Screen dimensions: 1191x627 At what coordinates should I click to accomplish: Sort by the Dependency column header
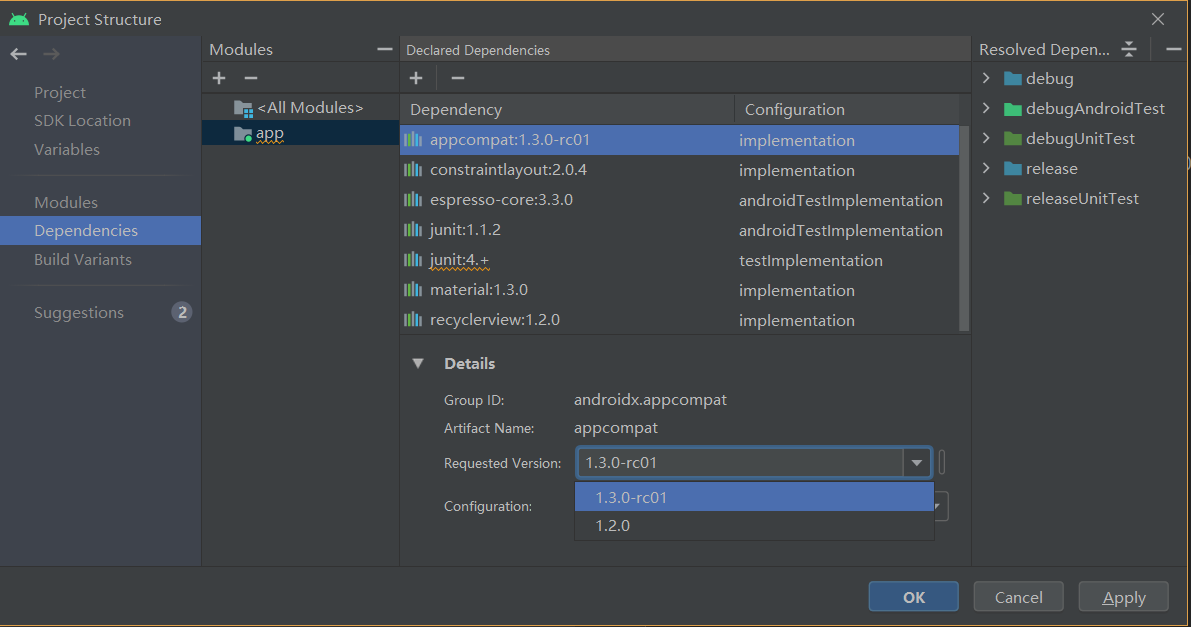pos(567,109)
